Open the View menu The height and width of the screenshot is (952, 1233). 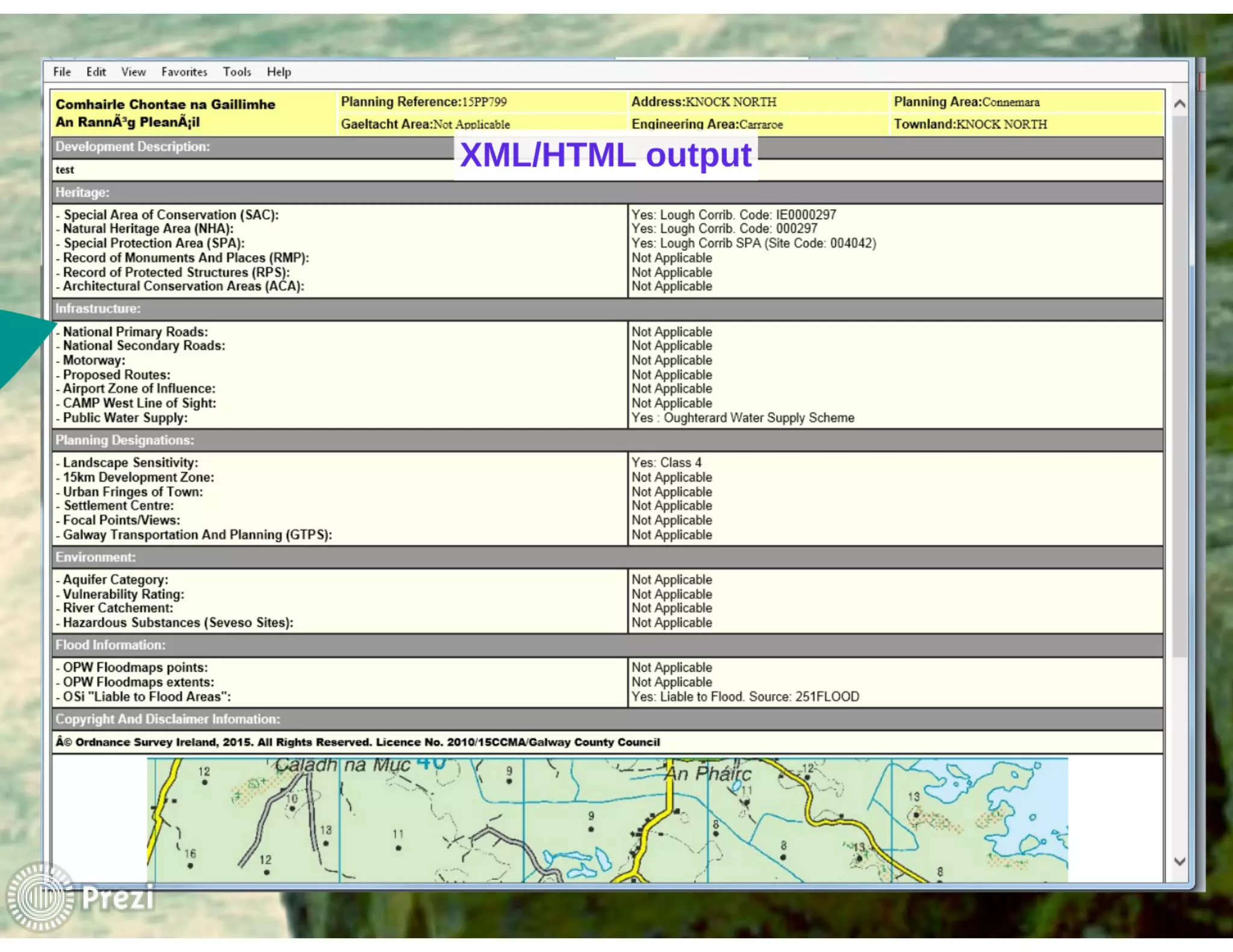coord(133,72)
